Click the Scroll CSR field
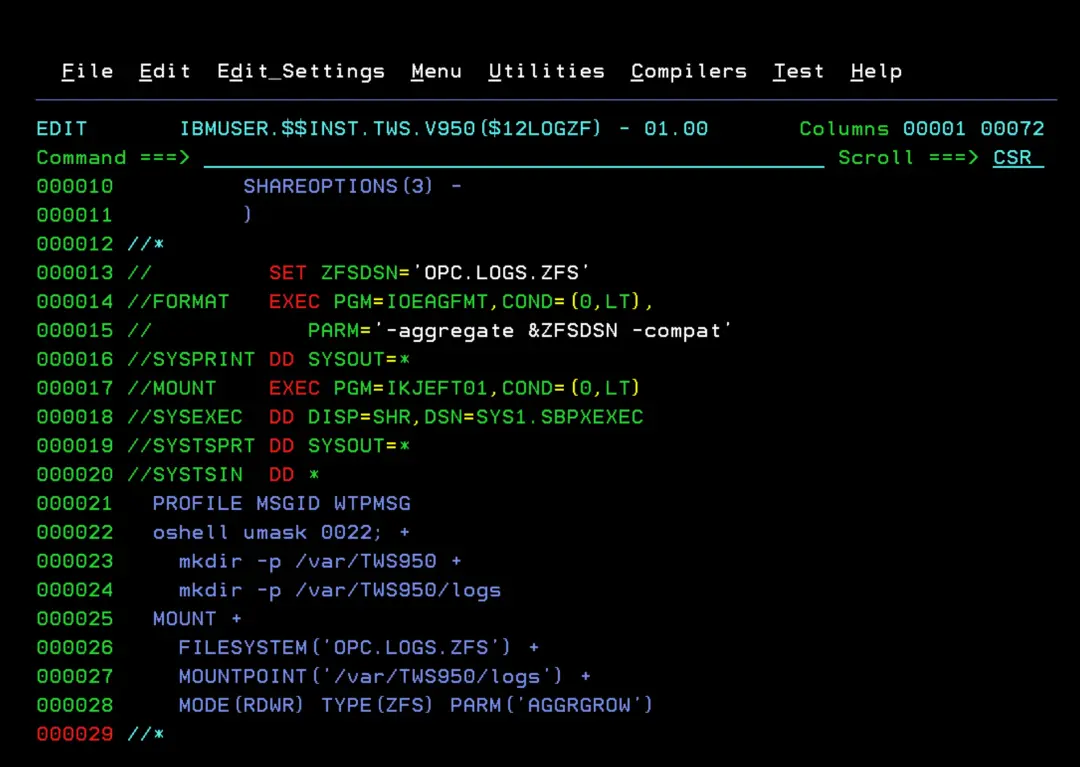 point(1018,158)
